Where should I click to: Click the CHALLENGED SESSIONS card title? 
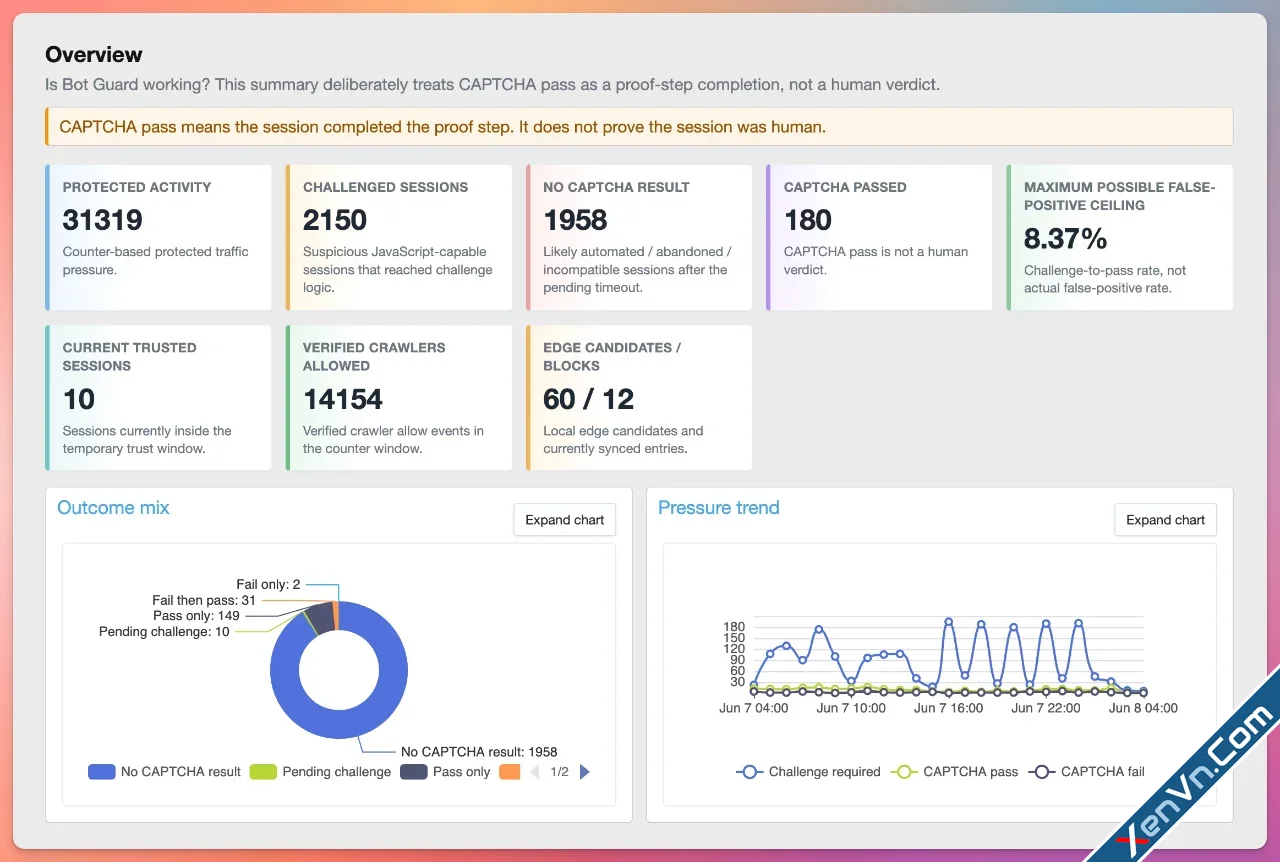386,187
